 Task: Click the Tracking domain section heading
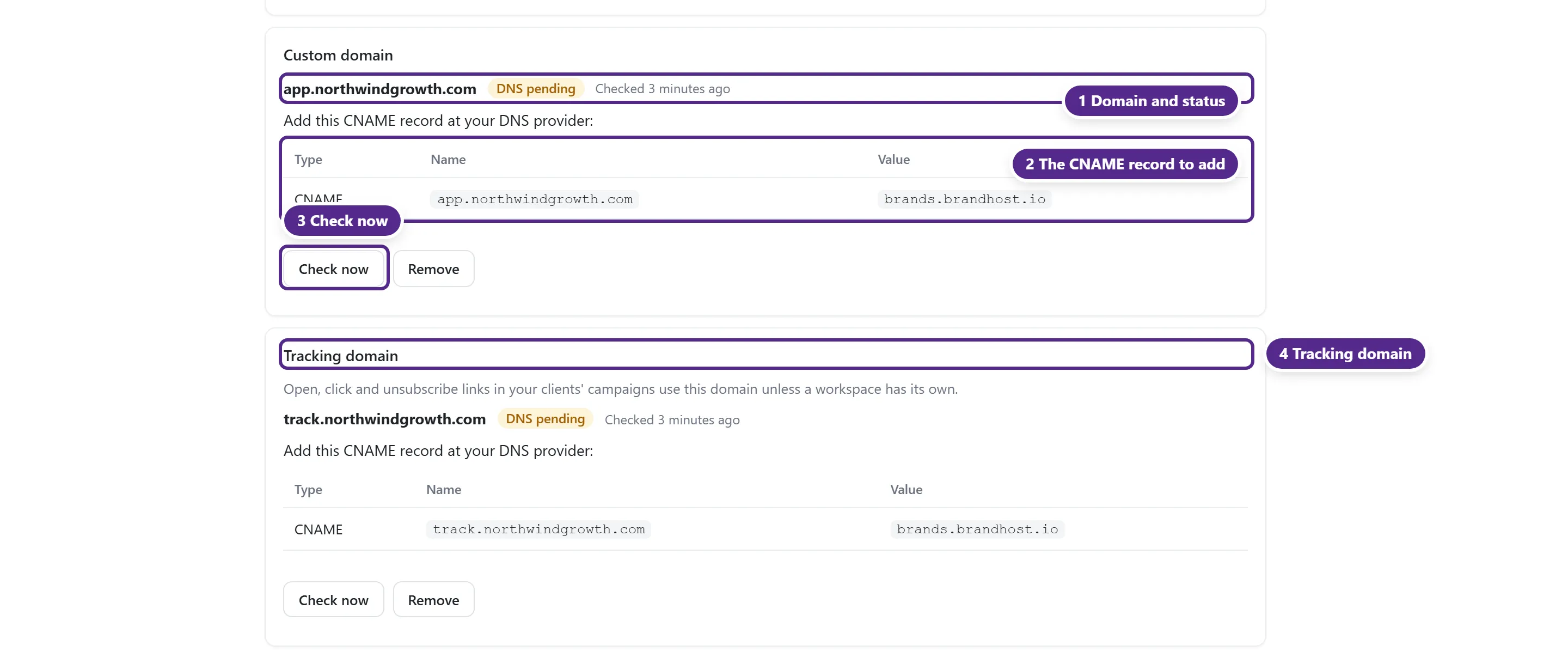[x=341, y=356]
